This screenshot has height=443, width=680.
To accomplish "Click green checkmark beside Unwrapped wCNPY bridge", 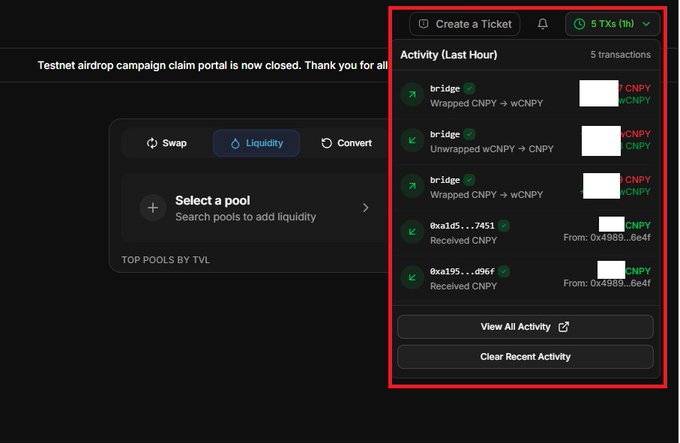I will (469, 134).
